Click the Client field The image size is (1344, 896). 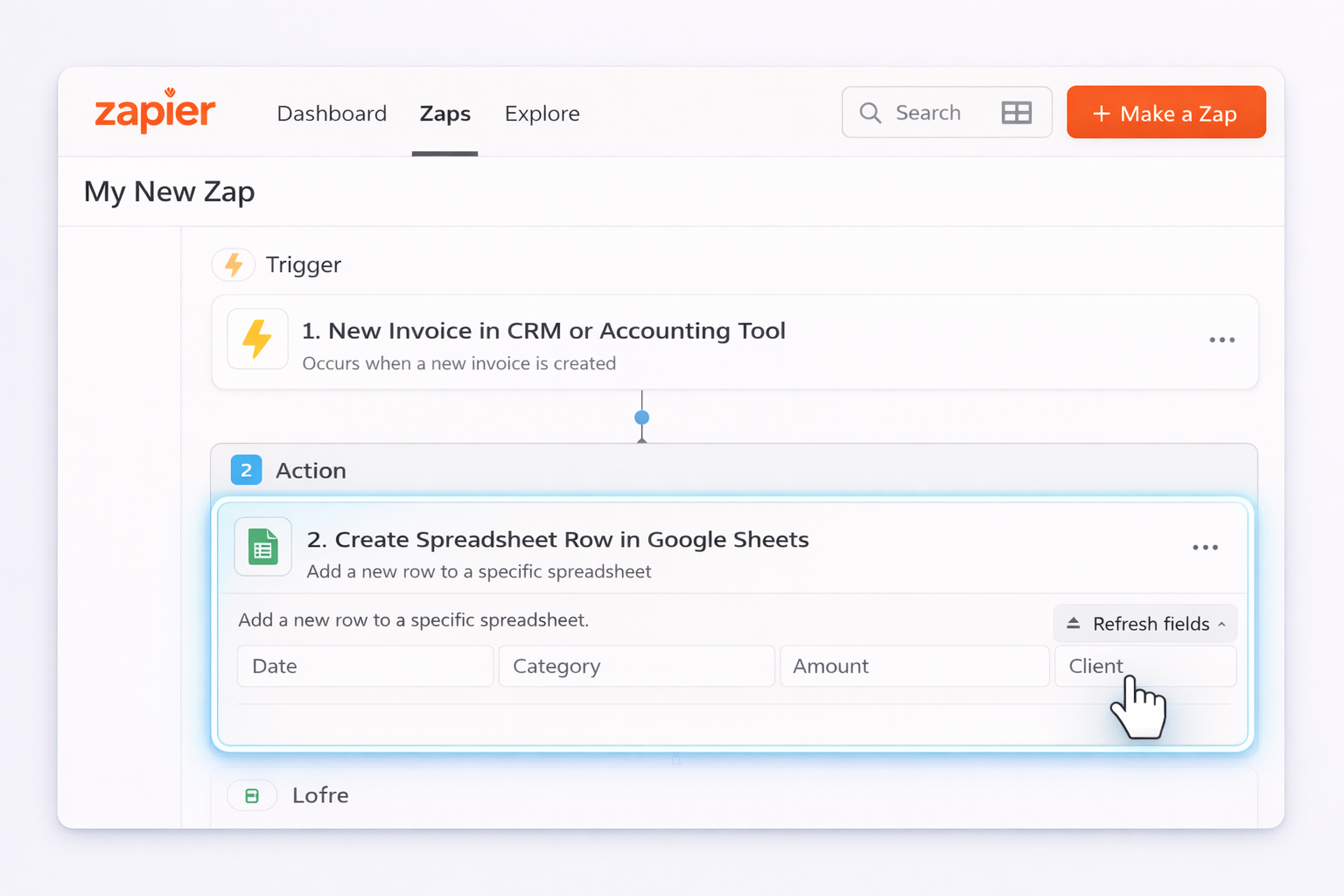point(1145,667)
